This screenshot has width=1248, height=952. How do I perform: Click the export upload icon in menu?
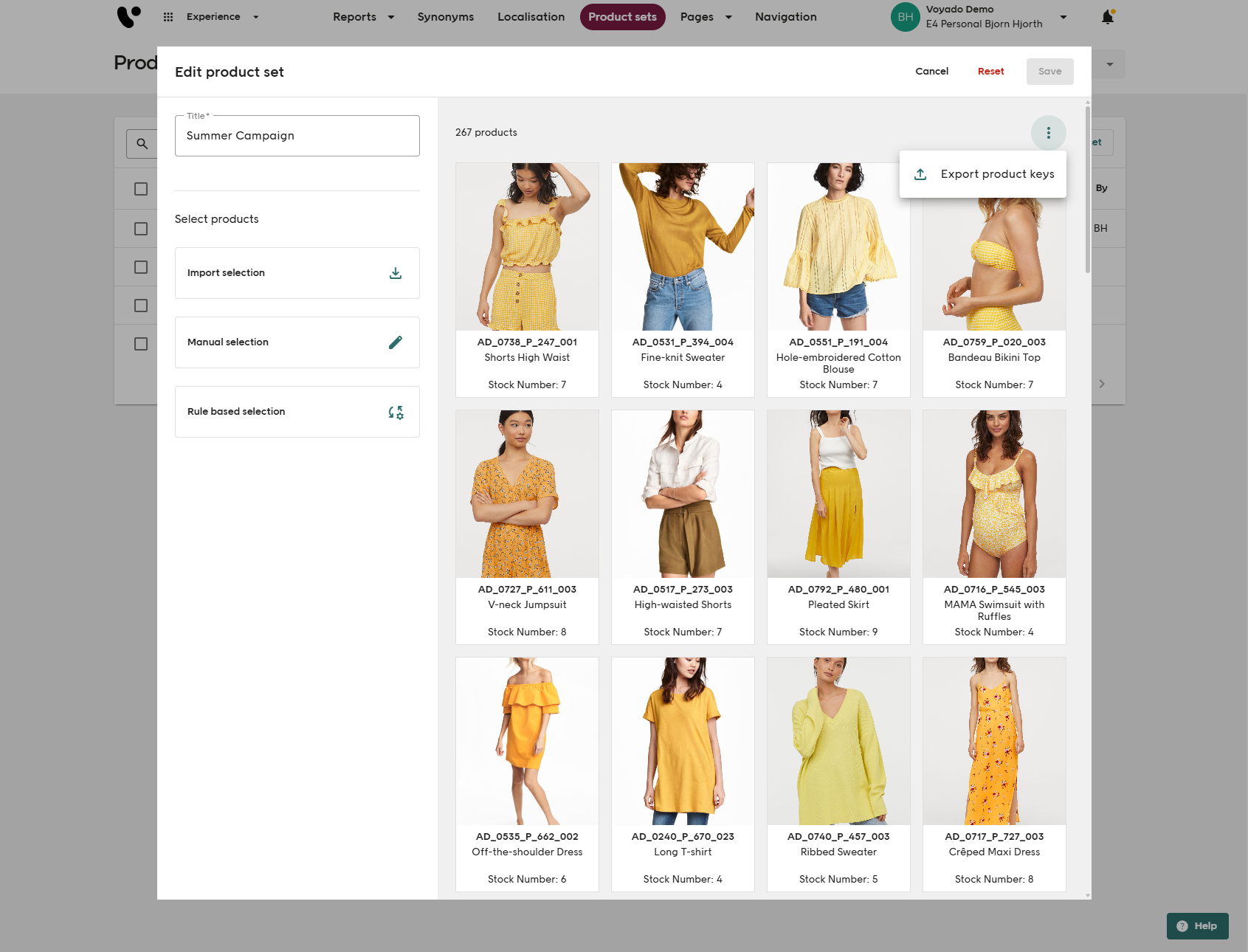point(920,174)
